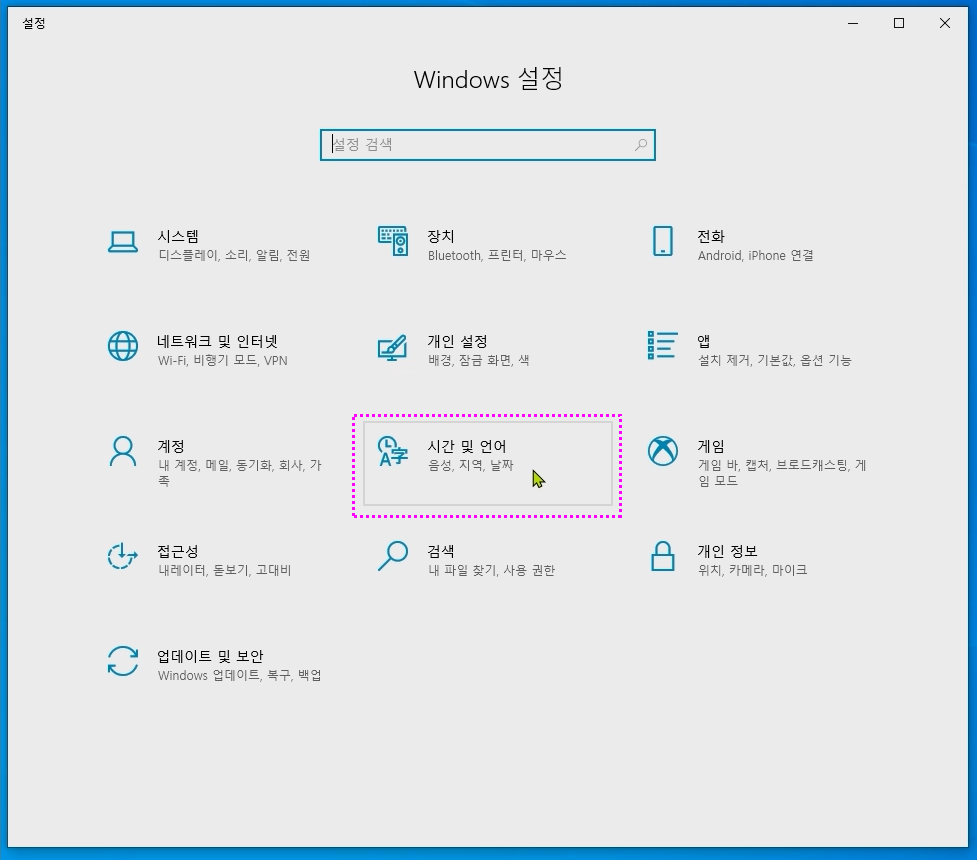Click the 'Wi-Fi, 비행기 모드, VPN' description
The width and height of the screenshot is (977, 860).
pyautogui.click(x=222, y=360)
